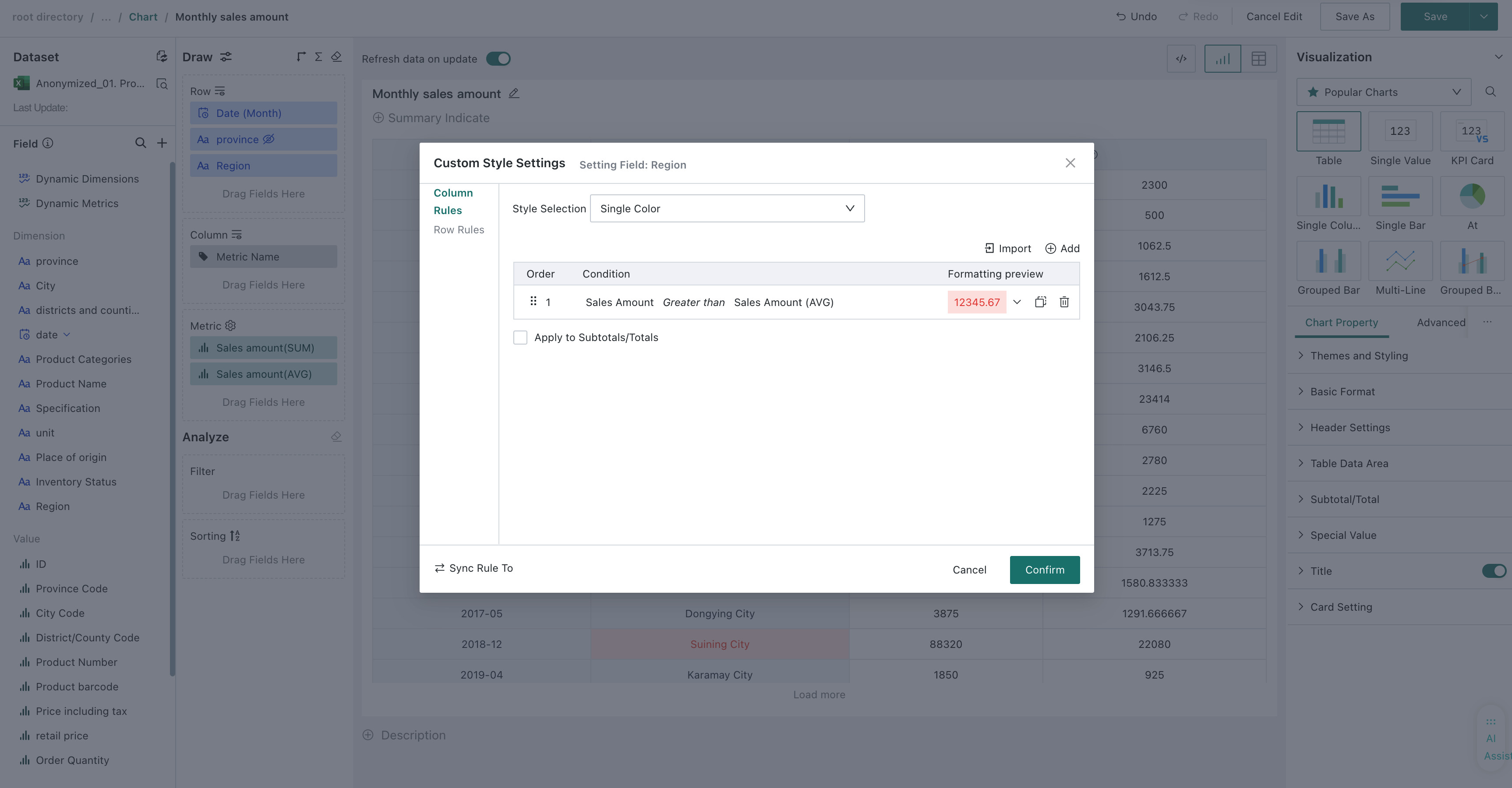Click the 12345.67 formatting preview swatch
Viewport: 1512px width, 788px height.
pos(977,302)
